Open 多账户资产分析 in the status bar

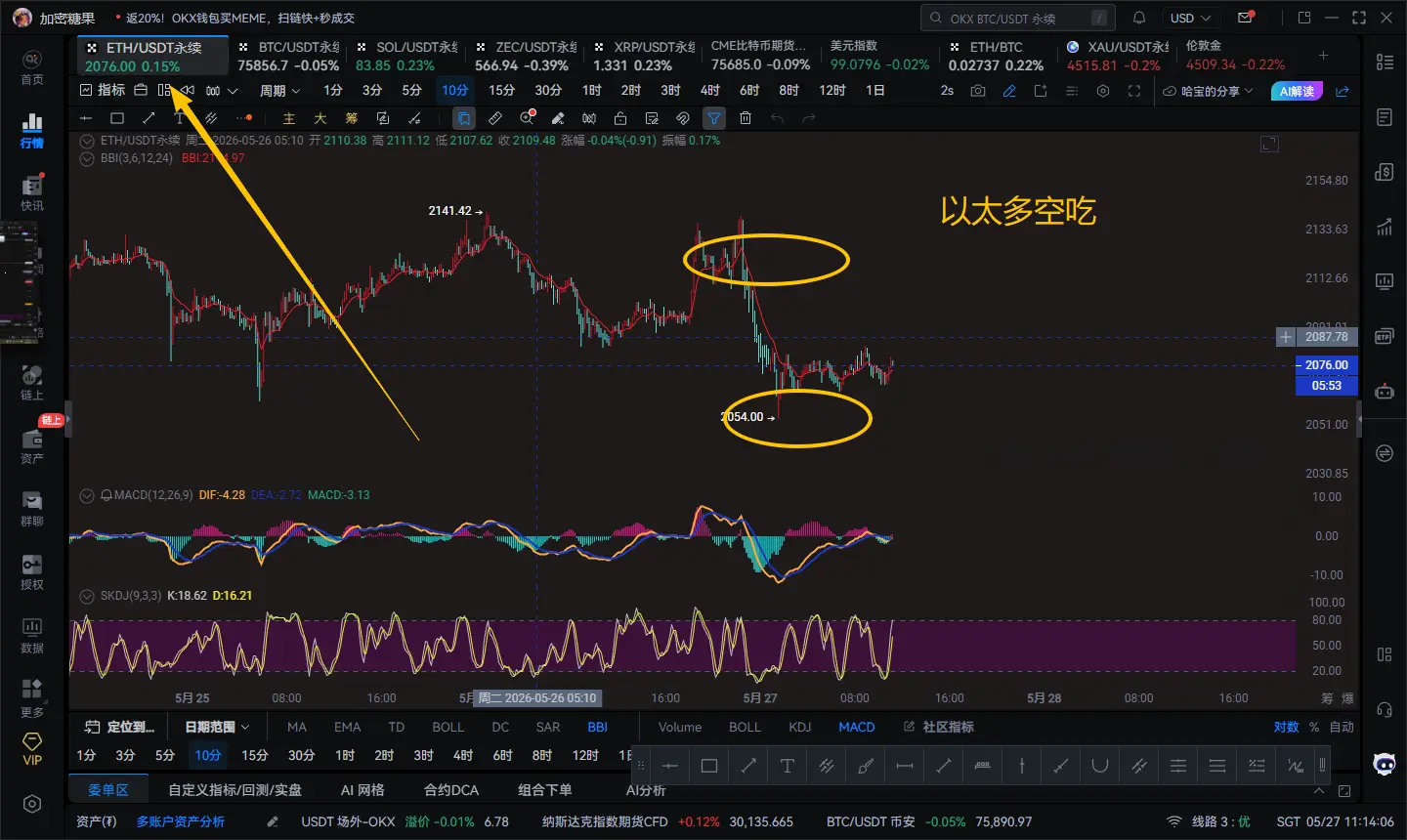[181, 822]
